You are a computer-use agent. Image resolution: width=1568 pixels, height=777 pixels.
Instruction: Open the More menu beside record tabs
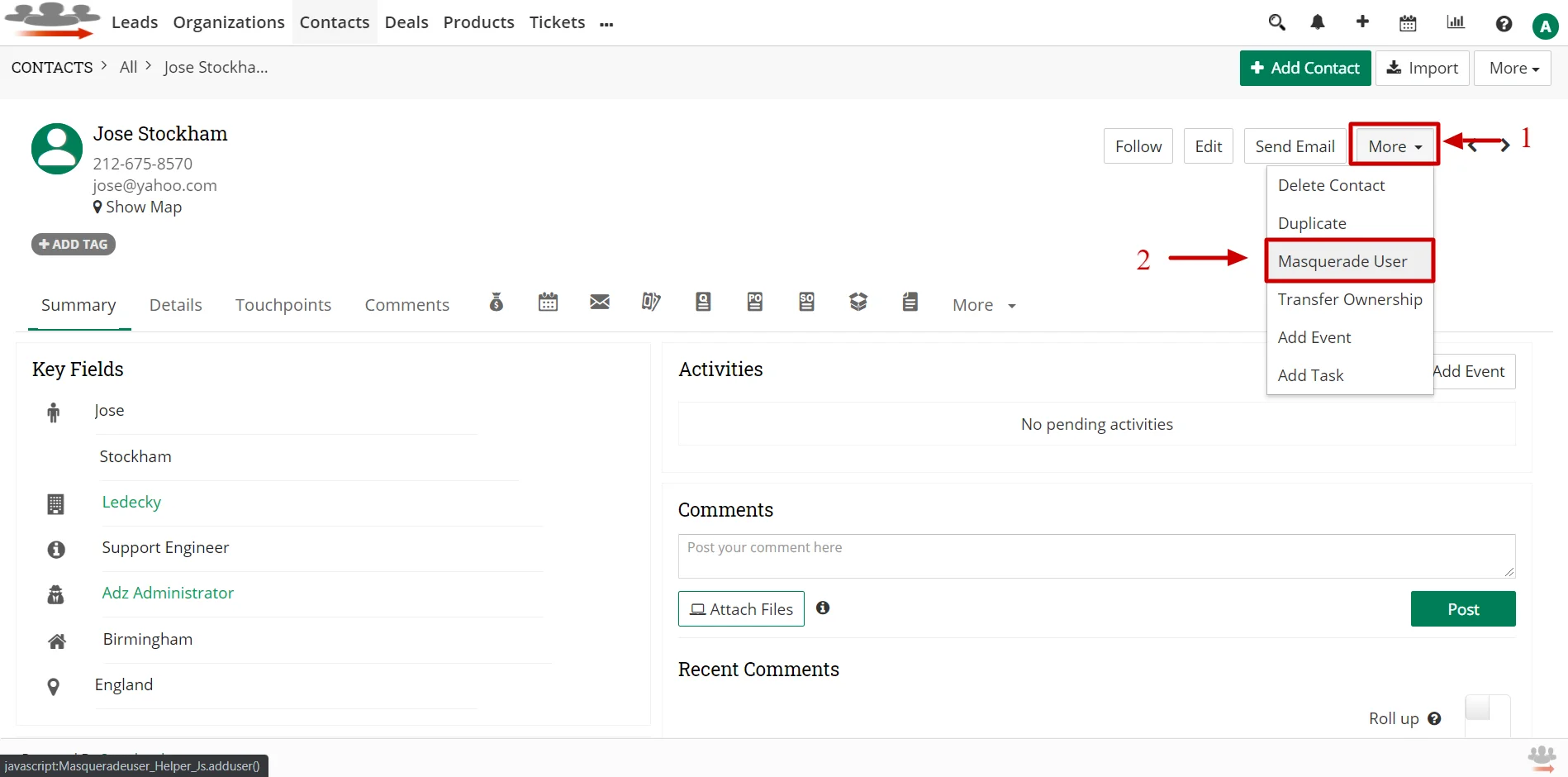point(983,305)
